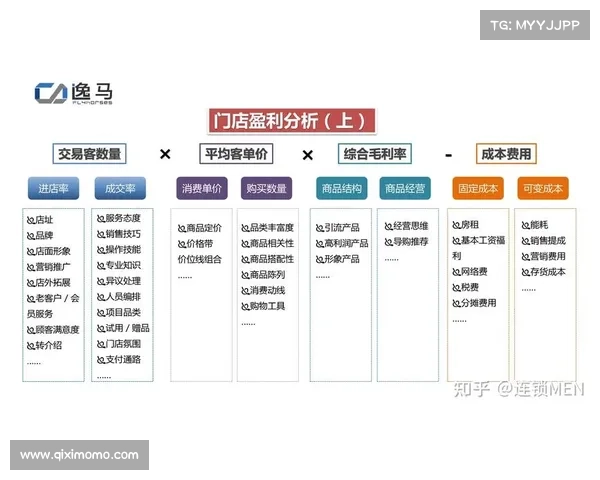The width and height of the screenshot is (600, 480).
Task: Select the 品类丰富度 item
Action: (x=267, y=228)
